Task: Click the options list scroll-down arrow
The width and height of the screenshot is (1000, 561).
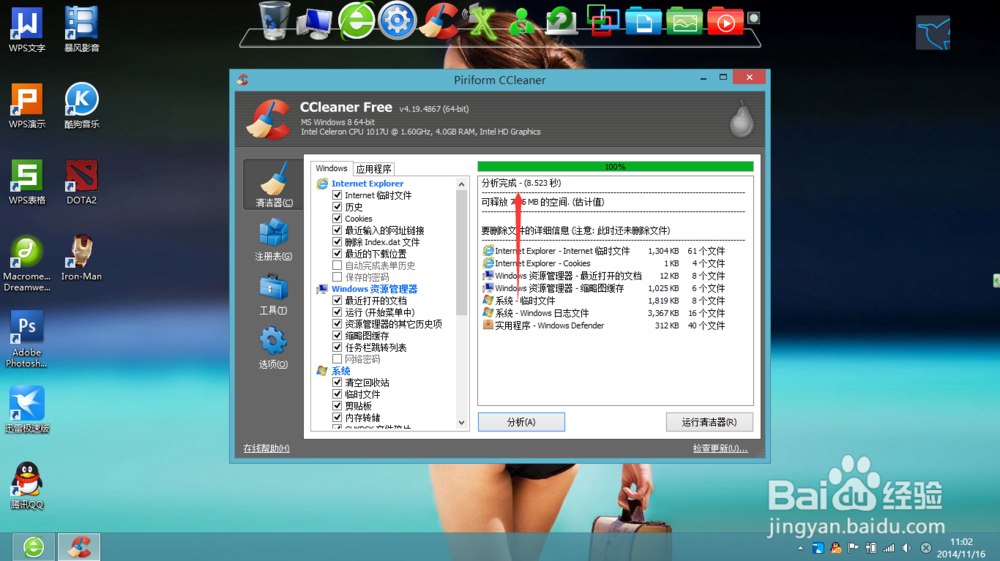Action: (462, 423)
